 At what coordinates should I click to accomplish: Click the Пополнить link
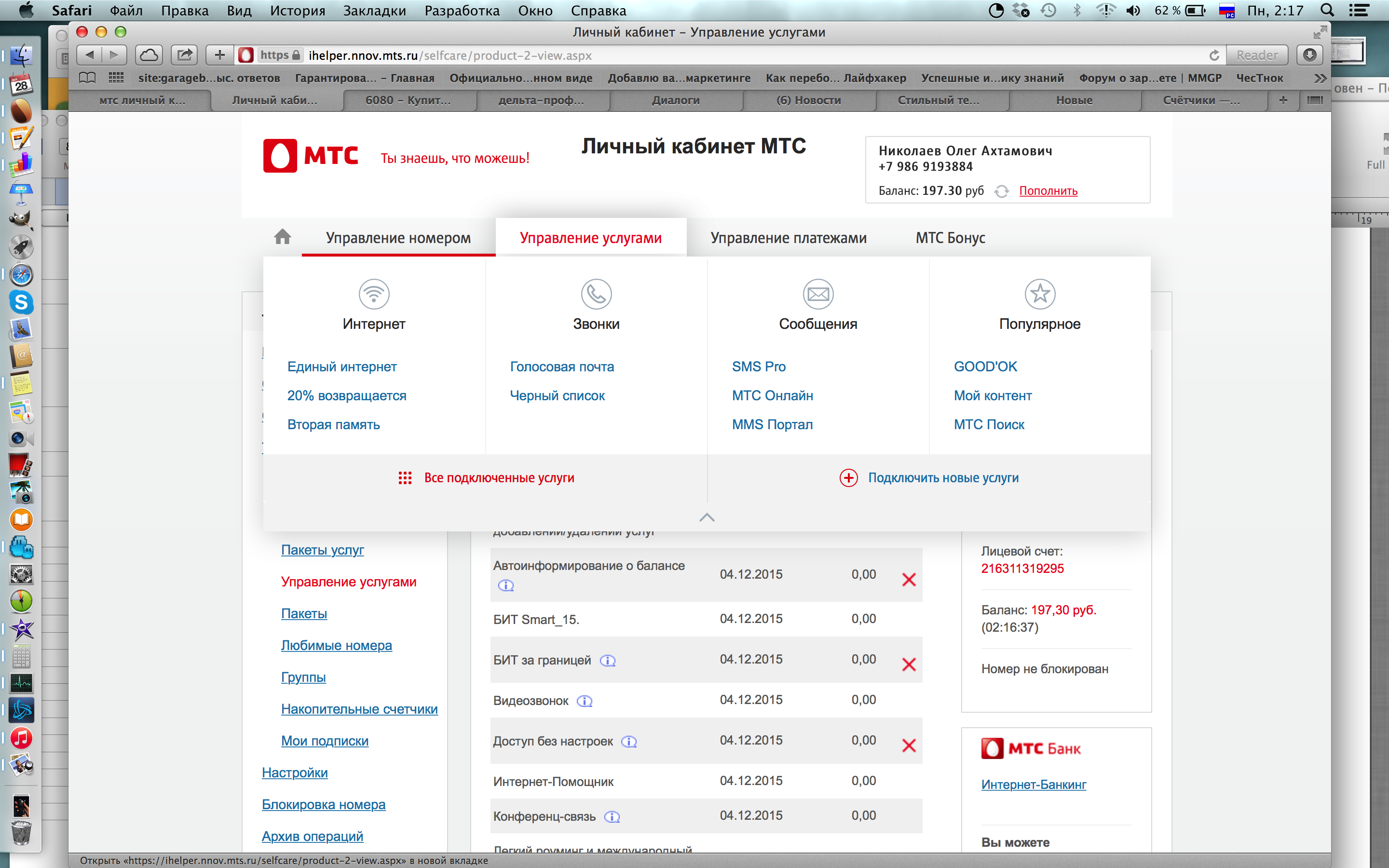[1048, 190]
